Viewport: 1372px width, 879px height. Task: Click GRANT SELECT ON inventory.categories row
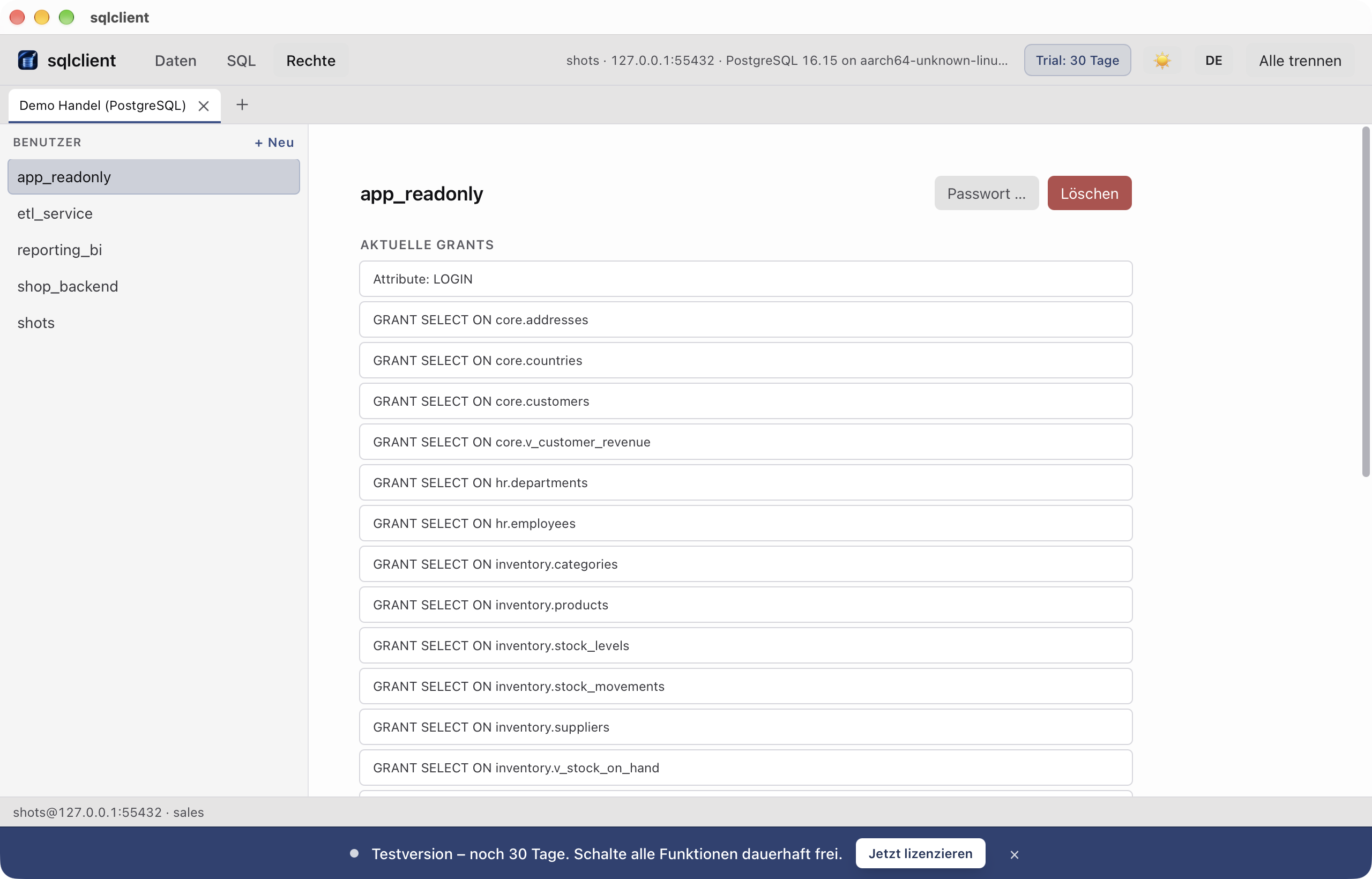[x=745, y=564]
